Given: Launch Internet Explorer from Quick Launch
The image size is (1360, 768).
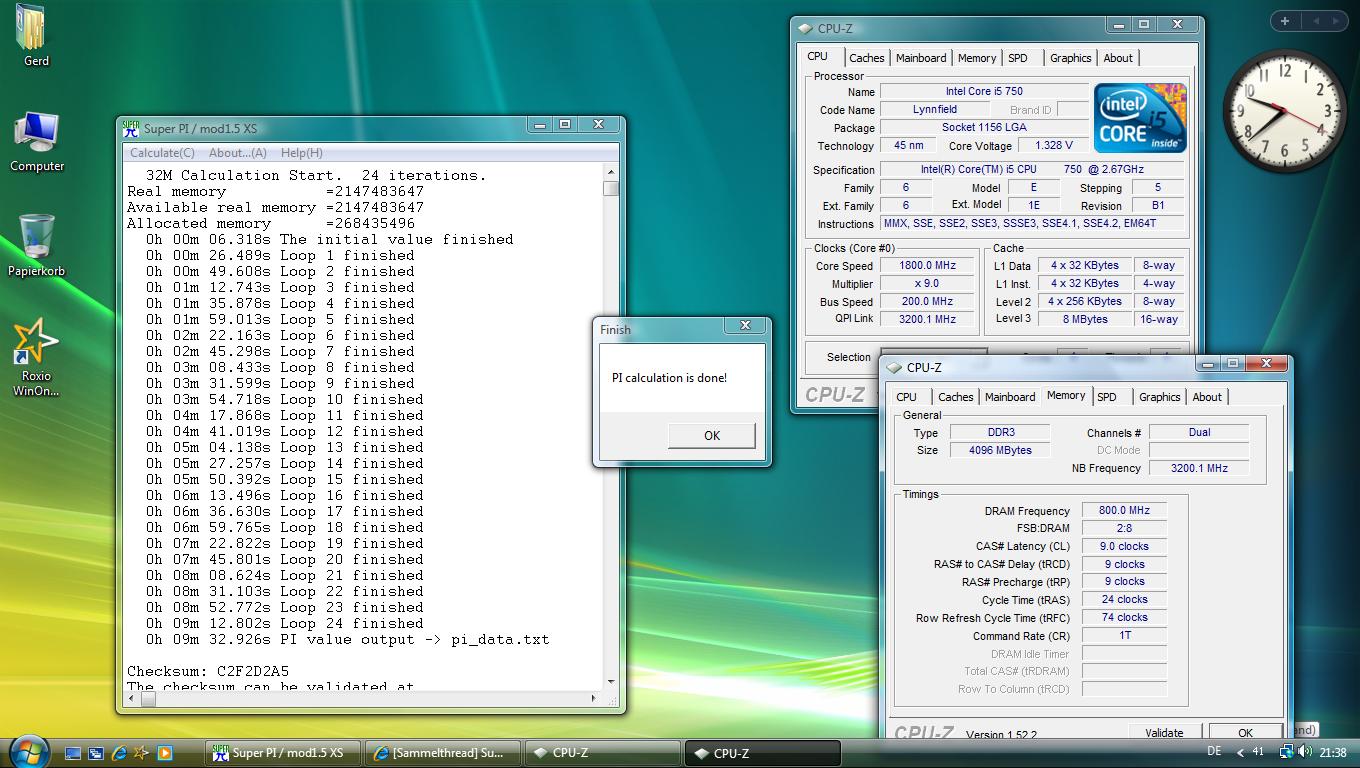Looking at the screenshot, I should pos(119,753).
